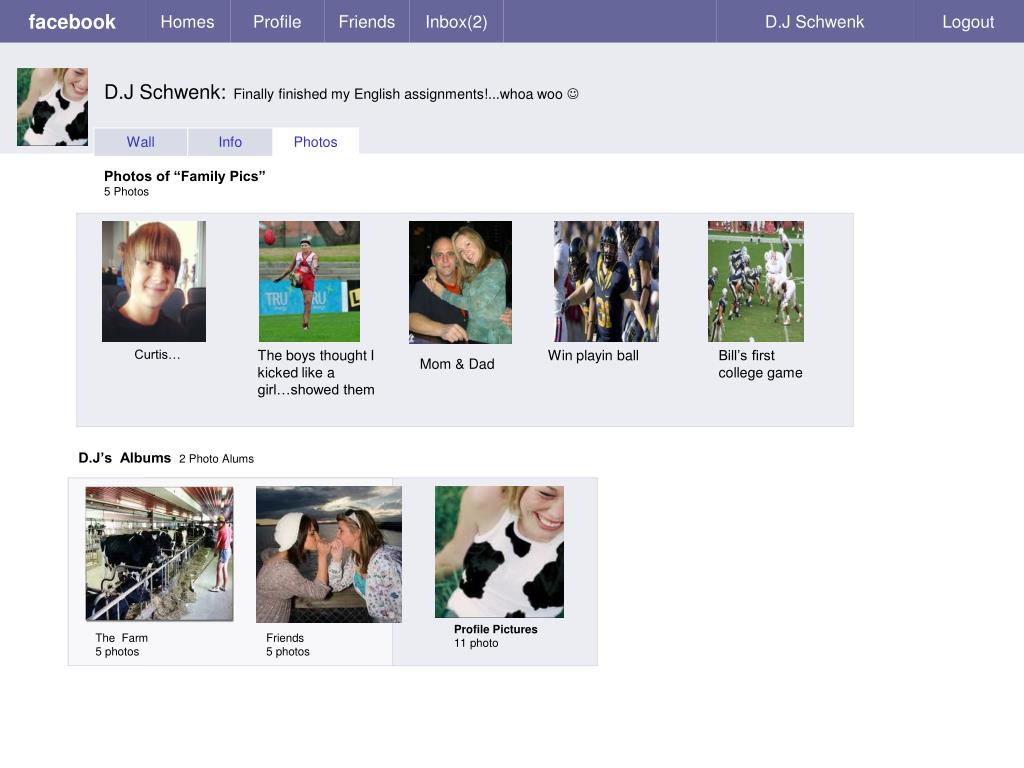Click the '11 photo' count under Profile Pictures

(x=476, y=643)
